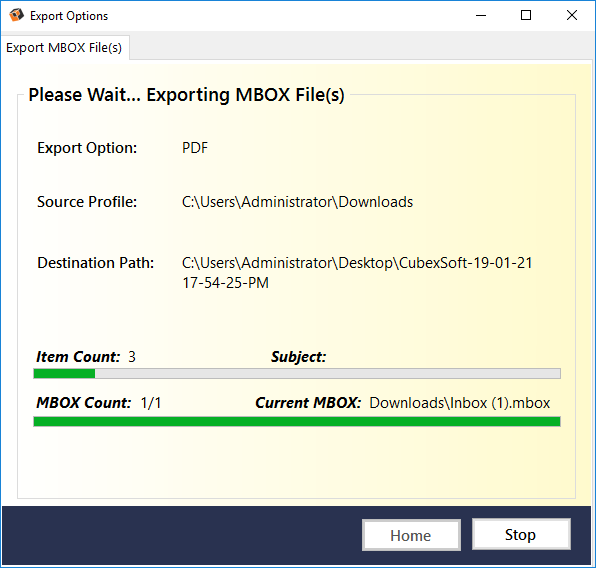
Task: Click the Please Wait exporting heading
Action: point(187,95)
